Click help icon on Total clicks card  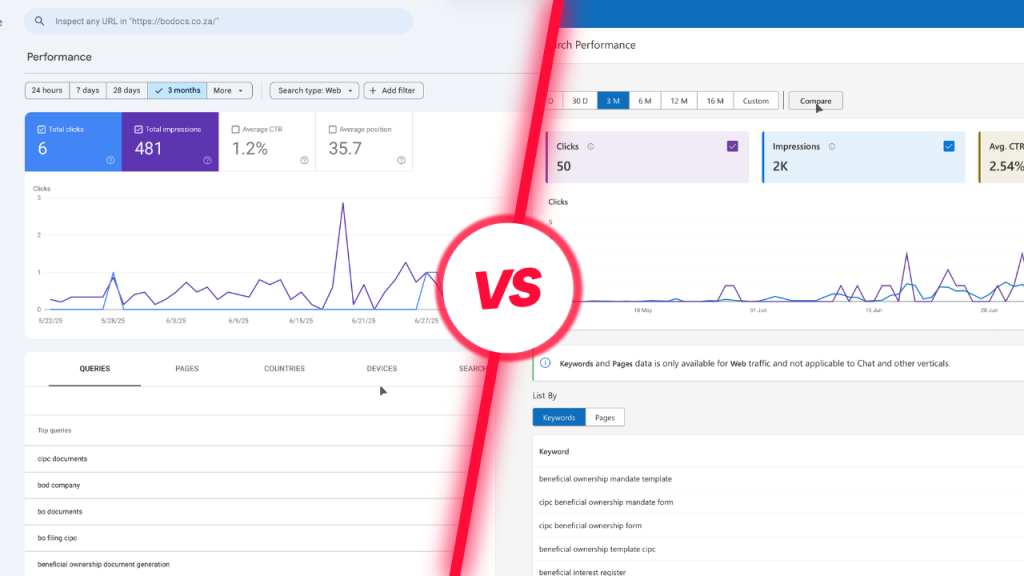(x=110, y=160)
